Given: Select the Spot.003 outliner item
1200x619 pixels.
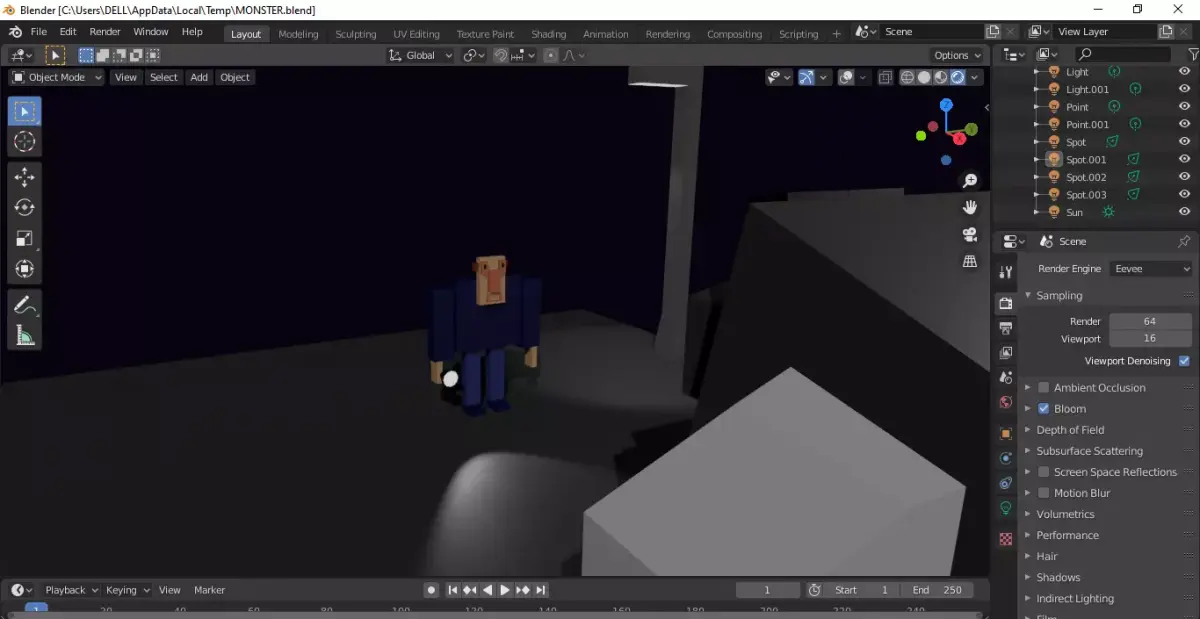Looking at the screenshot, I should pos(1086,195).
